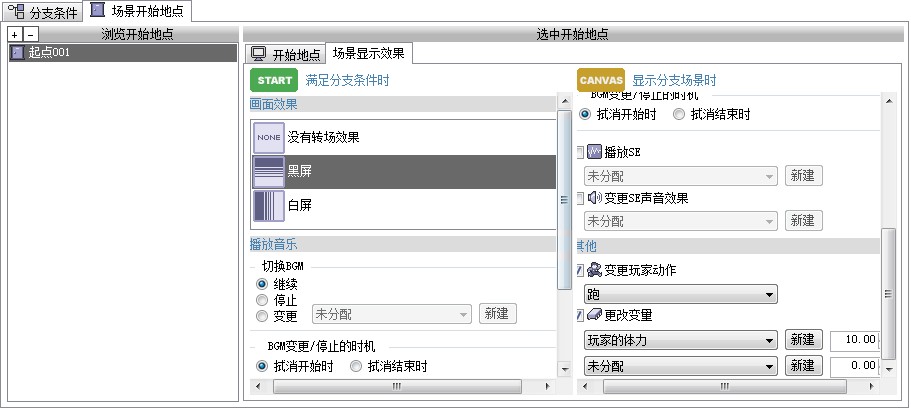Click the 播放SE waveform icon
Image resolution: width=911 pixels, height=409 pixels.
click(x=594, y=152)
